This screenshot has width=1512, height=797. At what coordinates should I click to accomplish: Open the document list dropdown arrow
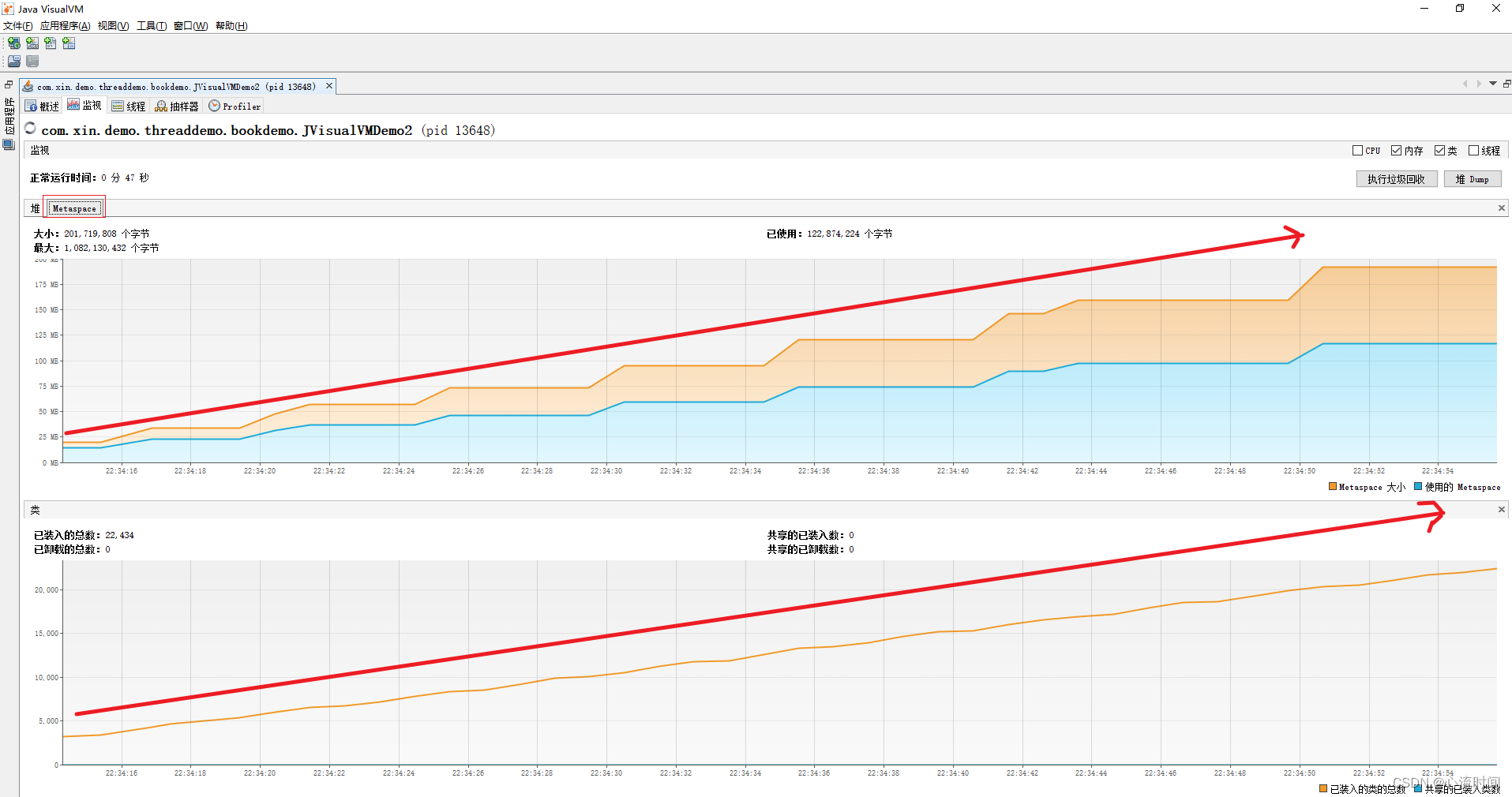coord(1493,84)
